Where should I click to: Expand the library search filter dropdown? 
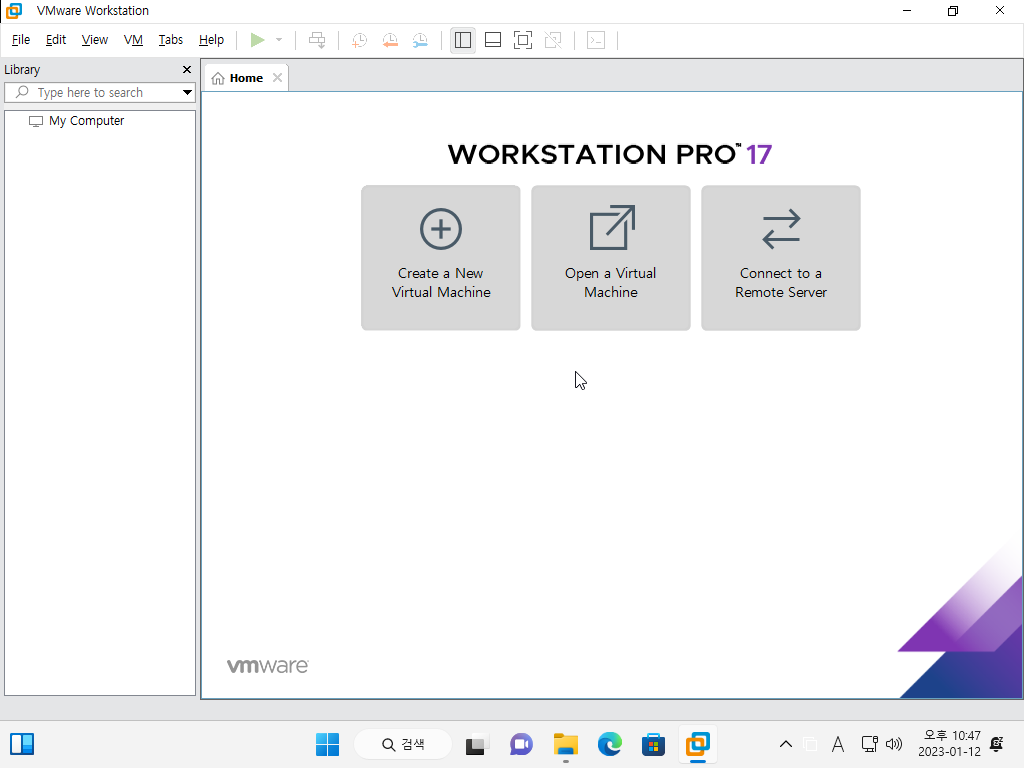187,93
